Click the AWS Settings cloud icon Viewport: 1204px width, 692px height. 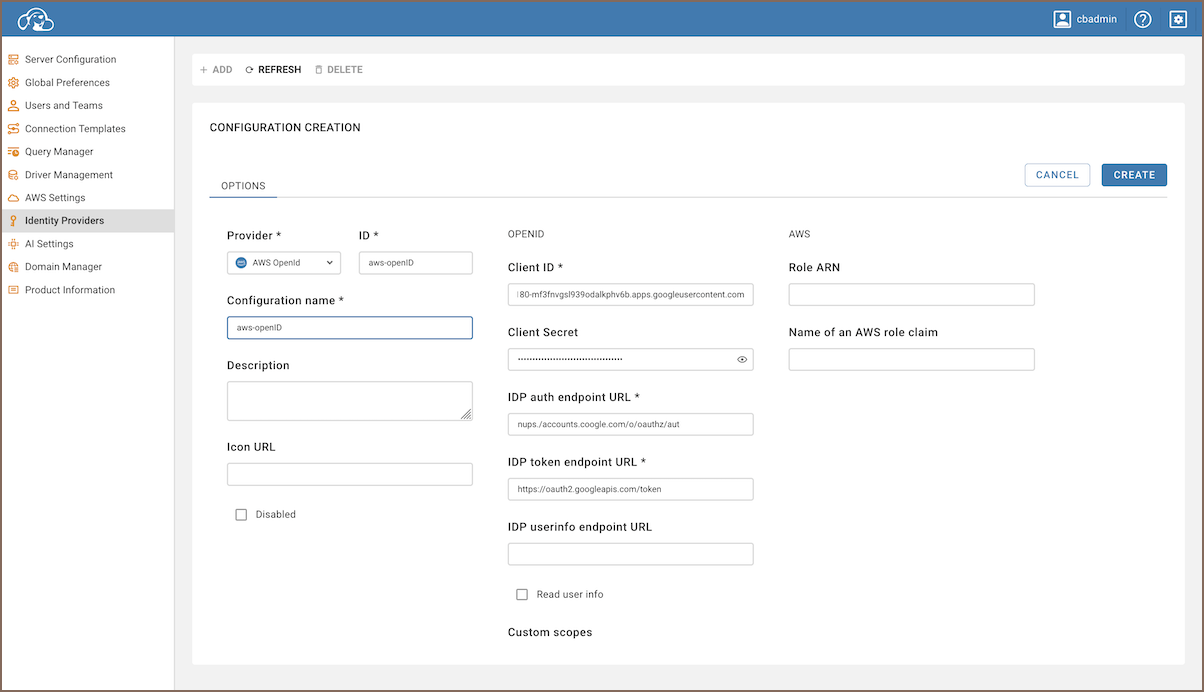pyautogui.click(x=14, y=198)
